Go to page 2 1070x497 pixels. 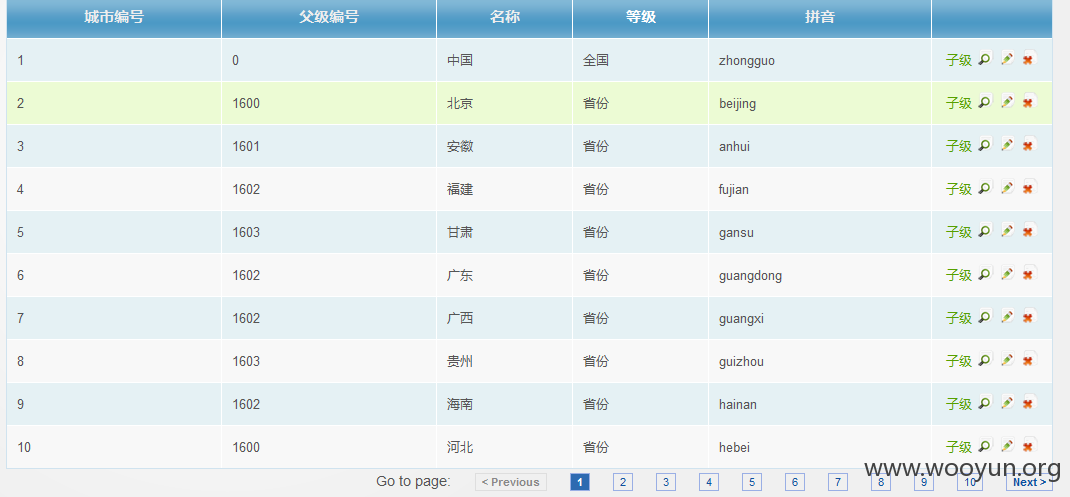pyautogui.click(x=622, y=482)
